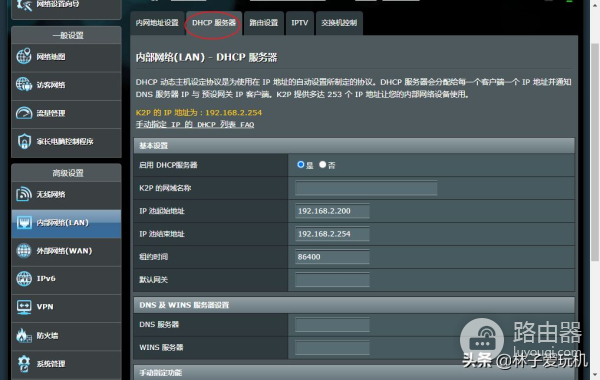600x380 pixels.
Task: Open 网络地图 network map icon
Action: 24,57
